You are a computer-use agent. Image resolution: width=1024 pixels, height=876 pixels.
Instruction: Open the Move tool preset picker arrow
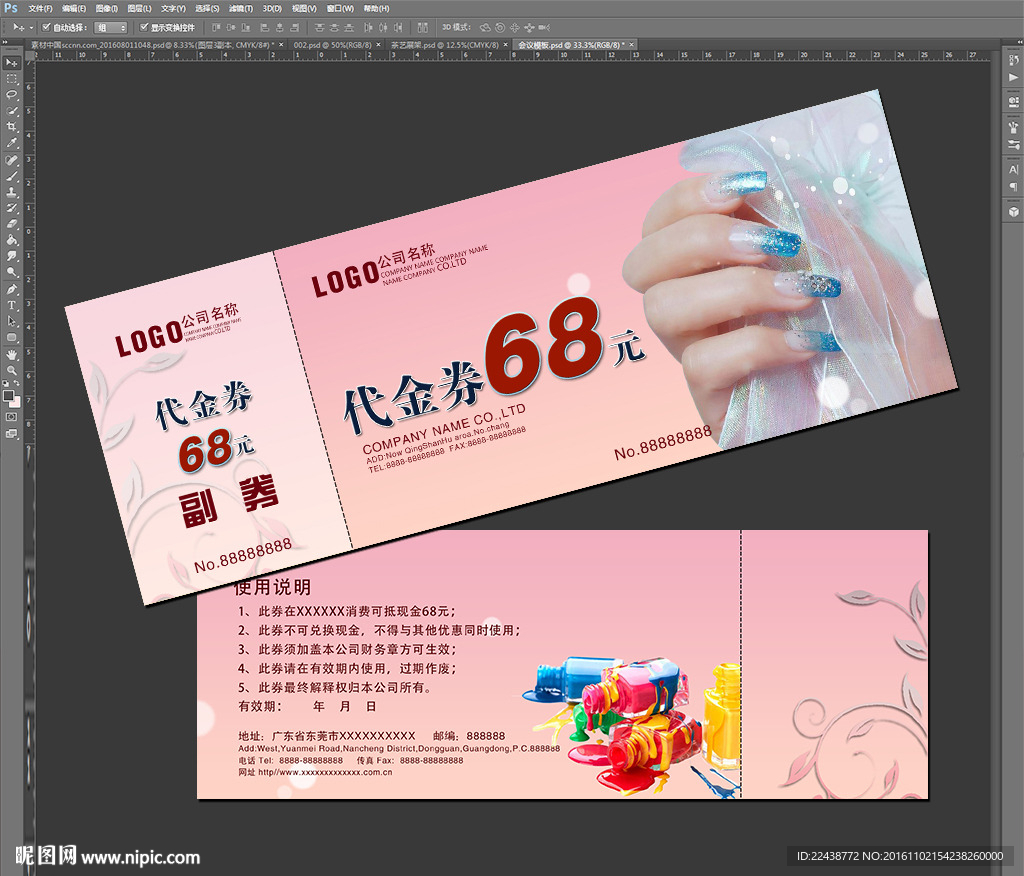coord(29,28)
